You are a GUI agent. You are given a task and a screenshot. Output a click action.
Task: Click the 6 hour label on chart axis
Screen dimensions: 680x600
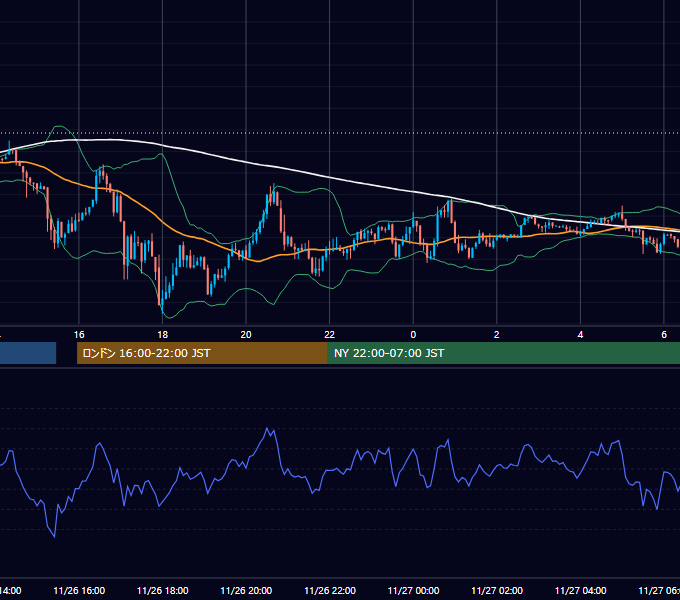tap(664, 335)
